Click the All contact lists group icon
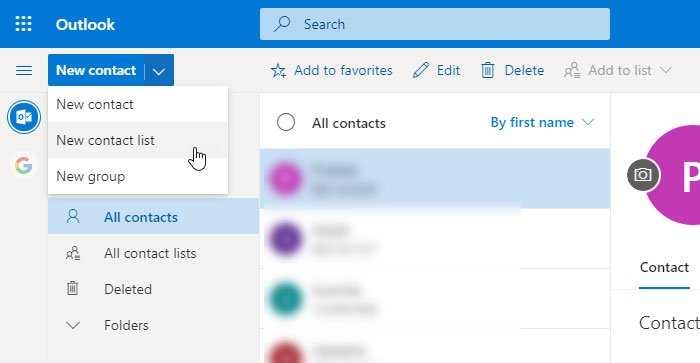Screen dimensions: 700x363 click(73, 253)
